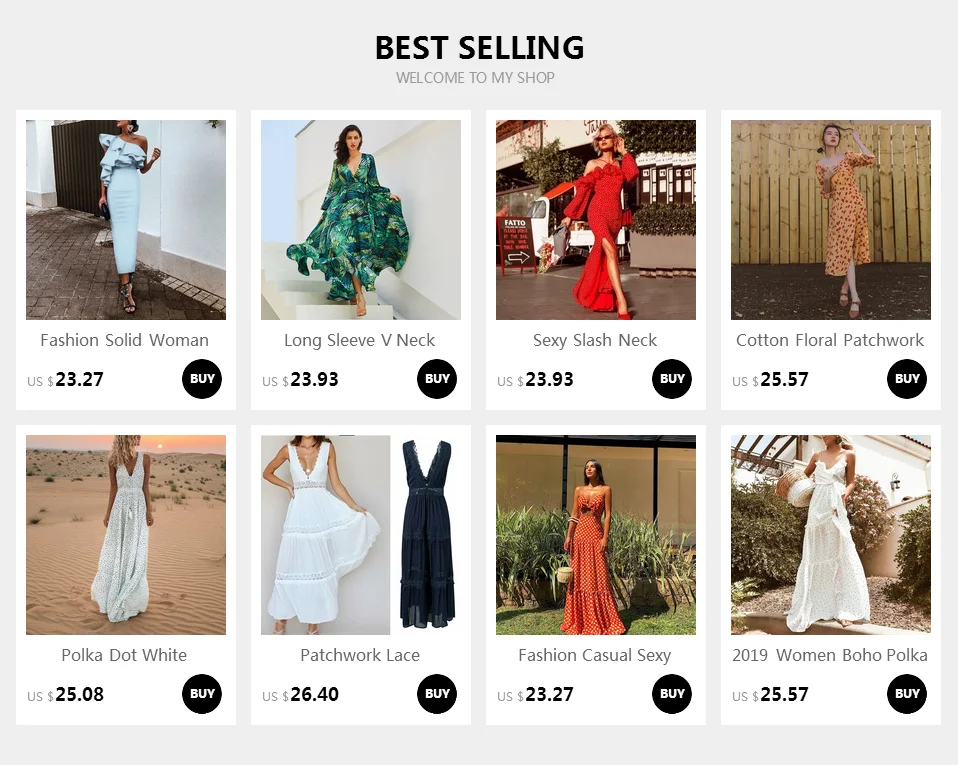Open the light blue ruffle dress photo
The image size is (958, 765).
126,220
